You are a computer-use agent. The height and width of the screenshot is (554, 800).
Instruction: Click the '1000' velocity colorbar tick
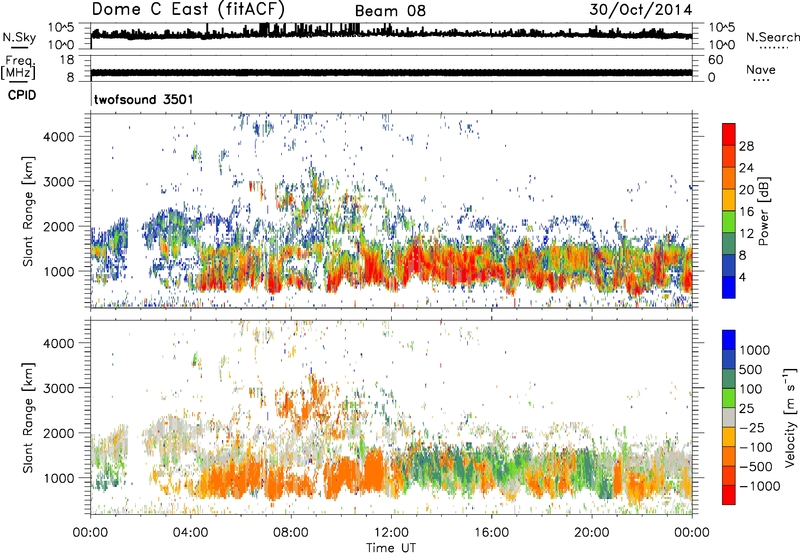(755, 350)
